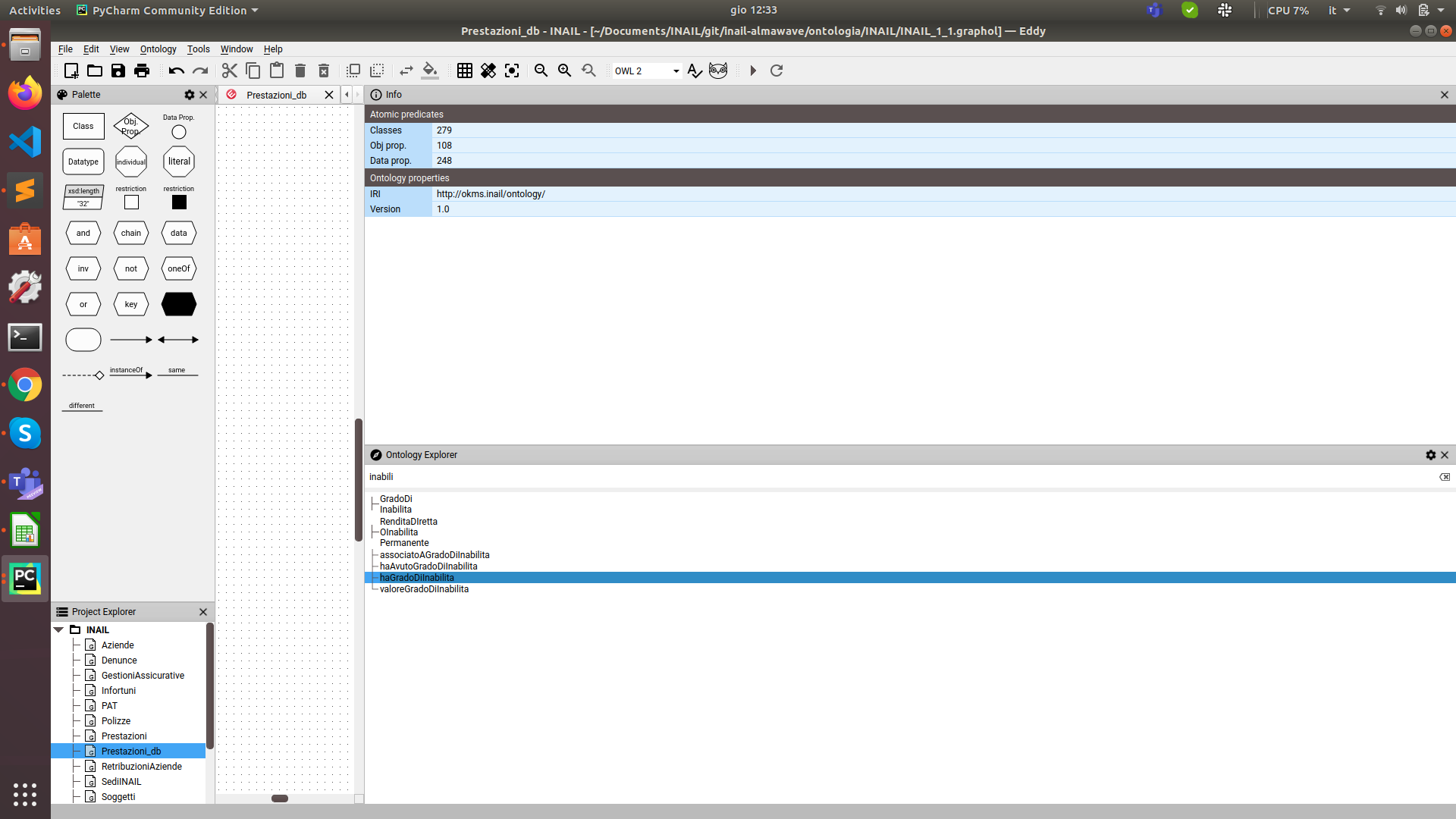Select valoreGradoDiInabilita in explorer
Viewport: 1456px width, 819px height.
tap(424, 589)
